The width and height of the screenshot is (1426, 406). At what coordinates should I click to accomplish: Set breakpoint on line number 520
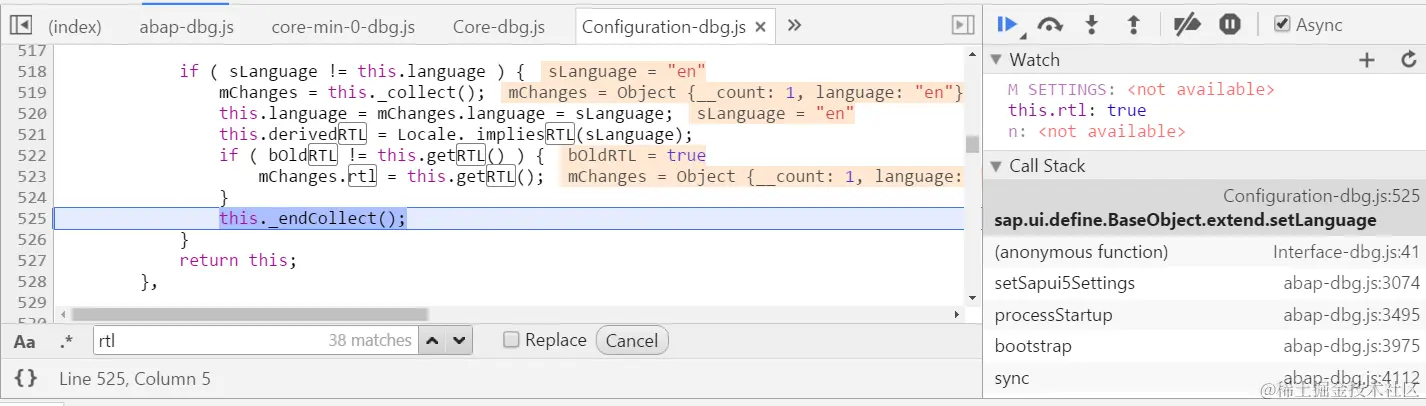pyautogui.click(x=31, y=113)
